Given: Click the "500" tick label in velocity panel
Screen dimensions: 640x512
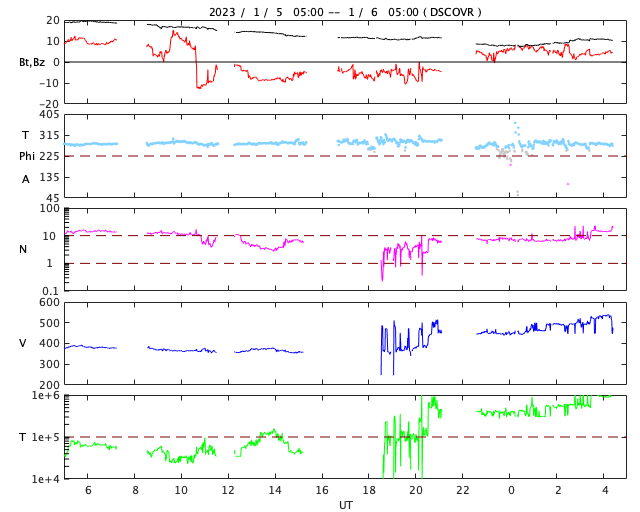Looking at the screenshot, I should (49, 323).
